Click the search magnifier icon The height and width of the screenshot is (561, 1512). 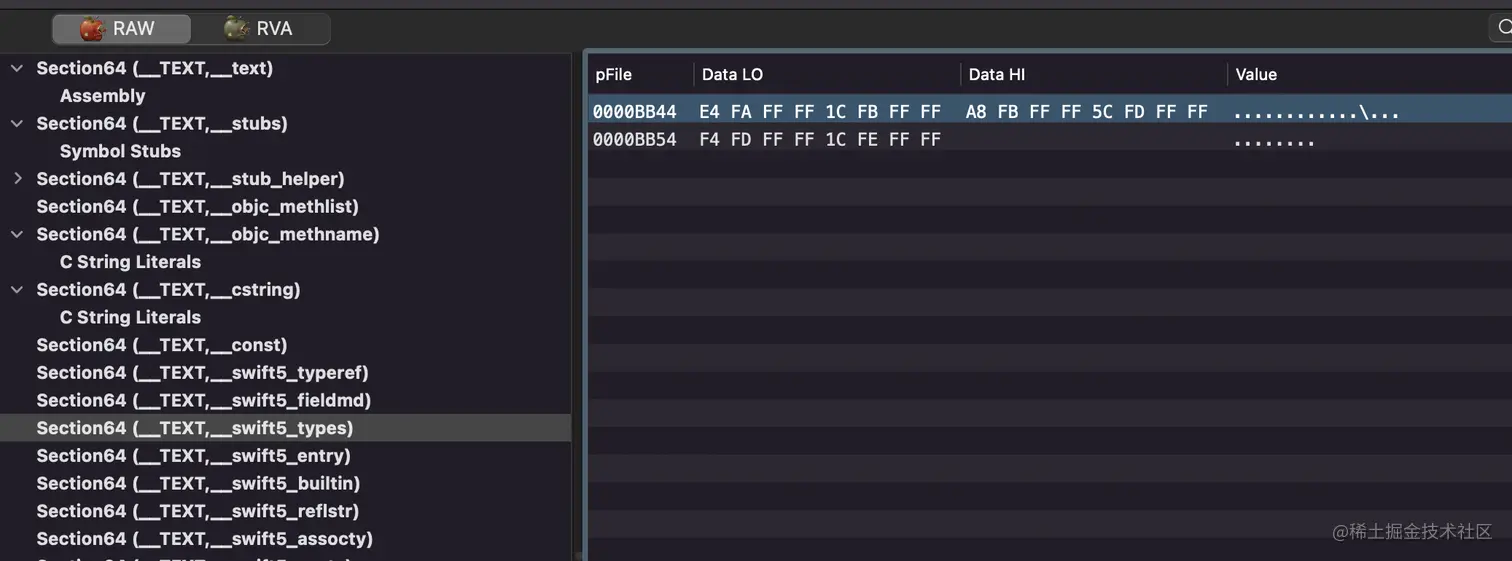pos(1506,29)
